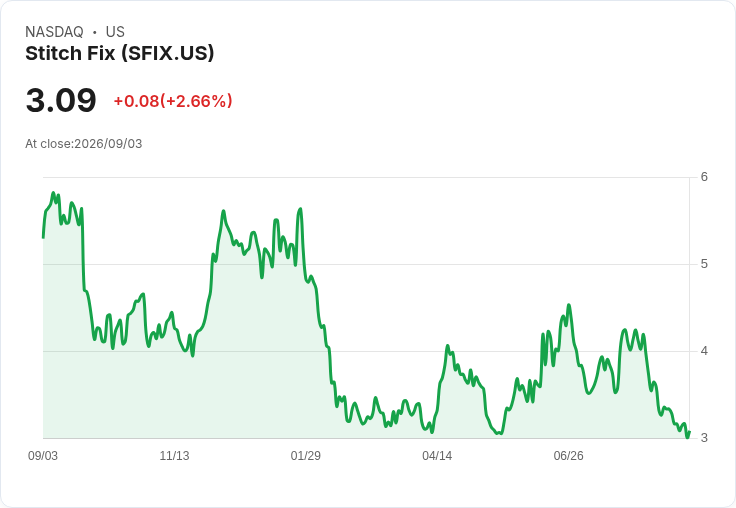Select the +0.08(+2.66%) change text
The width and height of the screenshot is (736, 508).
point(173,101)
